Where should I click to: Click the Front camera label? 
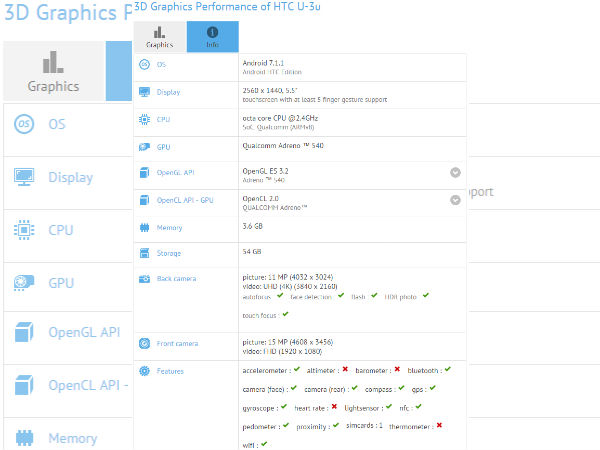[178, 344]
